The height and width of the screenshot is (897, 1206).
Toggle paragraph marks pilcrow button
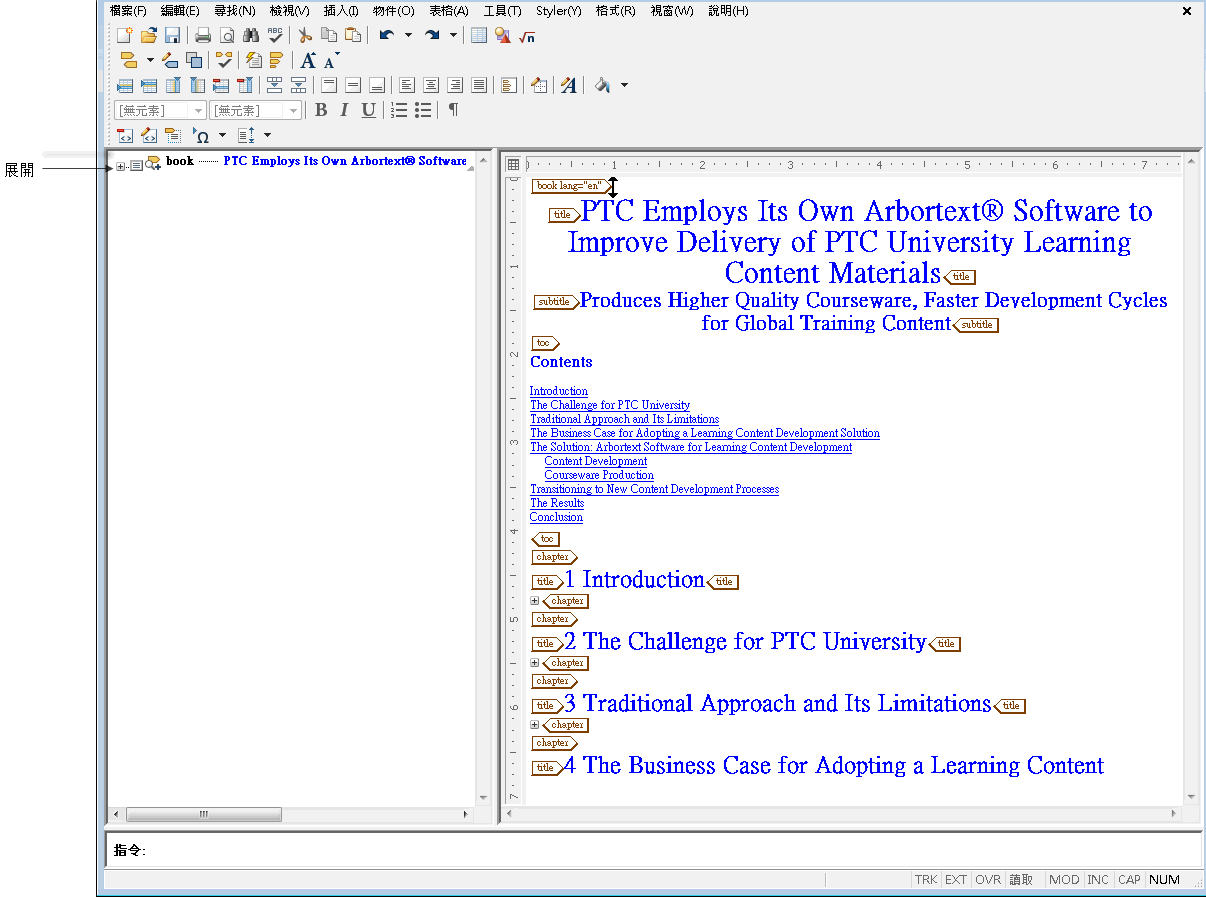point(454,110)
